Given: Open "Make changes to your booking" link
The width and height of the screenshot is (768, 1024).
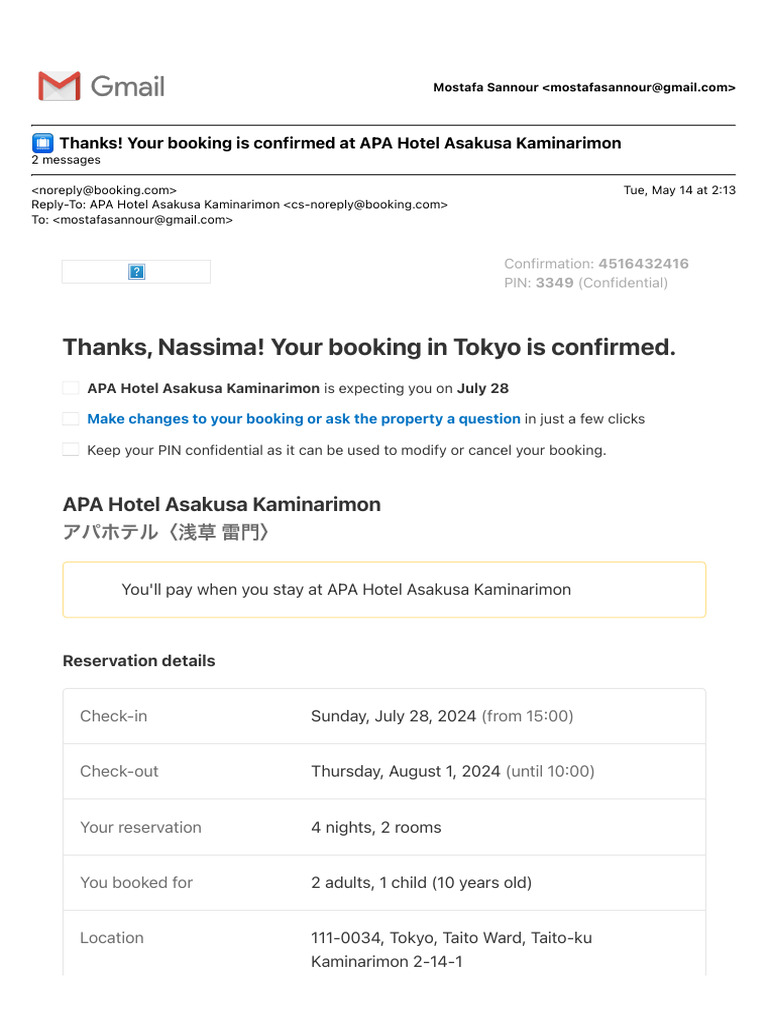Looking at the screenshot, I should coord(303,419).
